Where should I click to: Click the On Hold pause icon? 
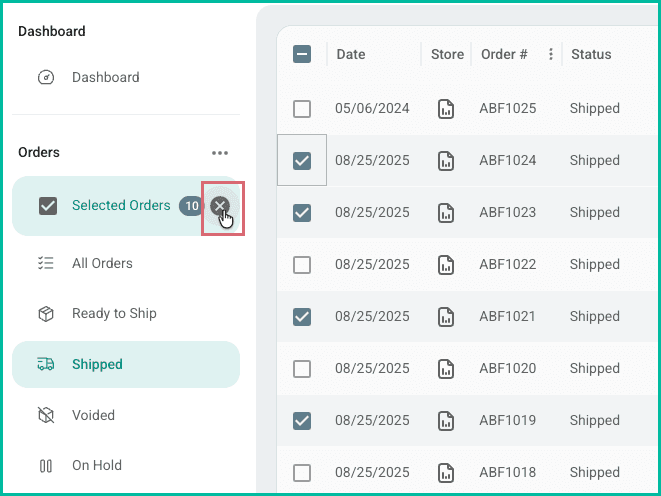[46, 465]
